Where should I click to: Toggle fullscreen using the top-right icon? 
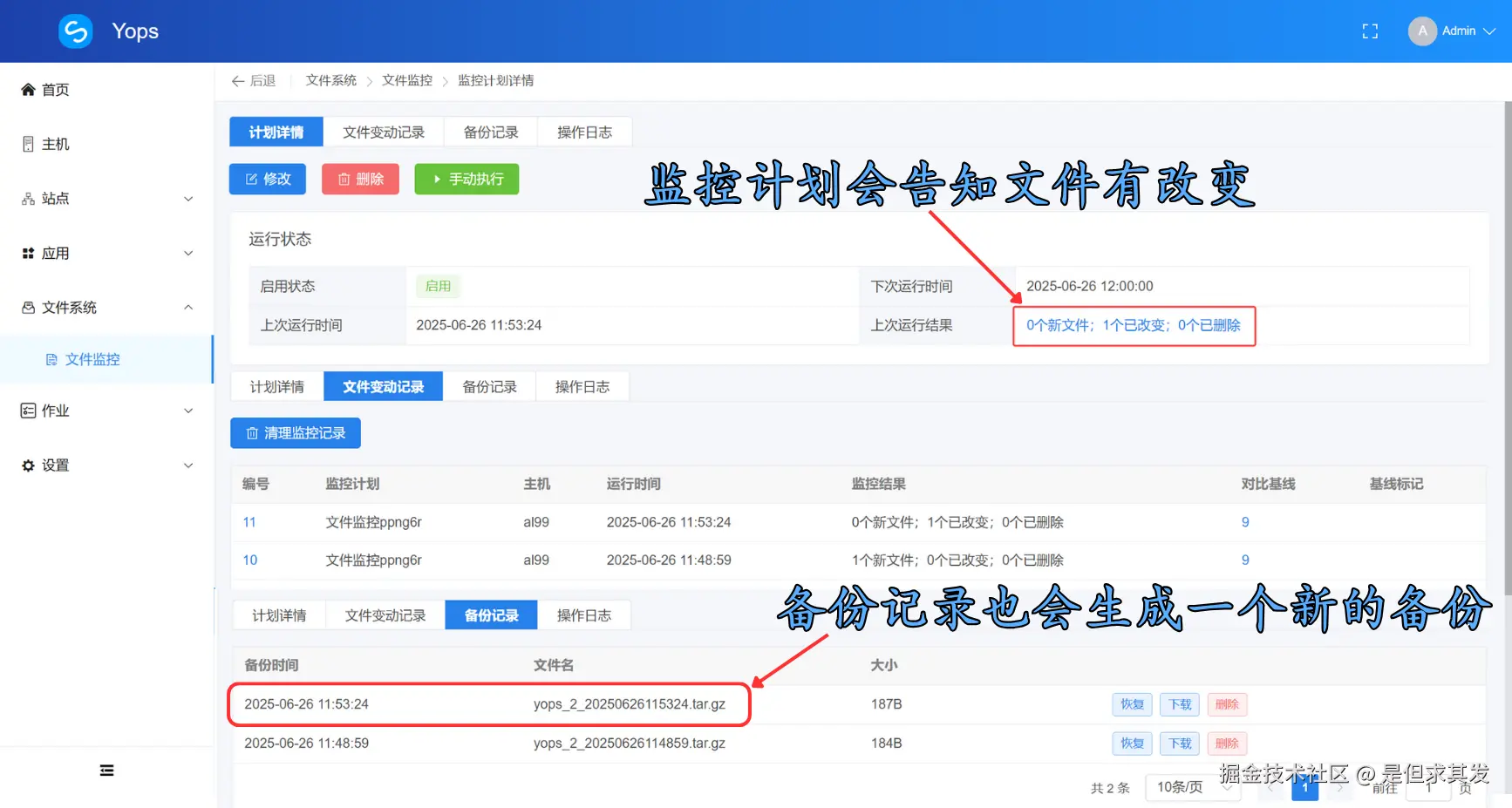pyautogui.click(x=1369, y=31)
